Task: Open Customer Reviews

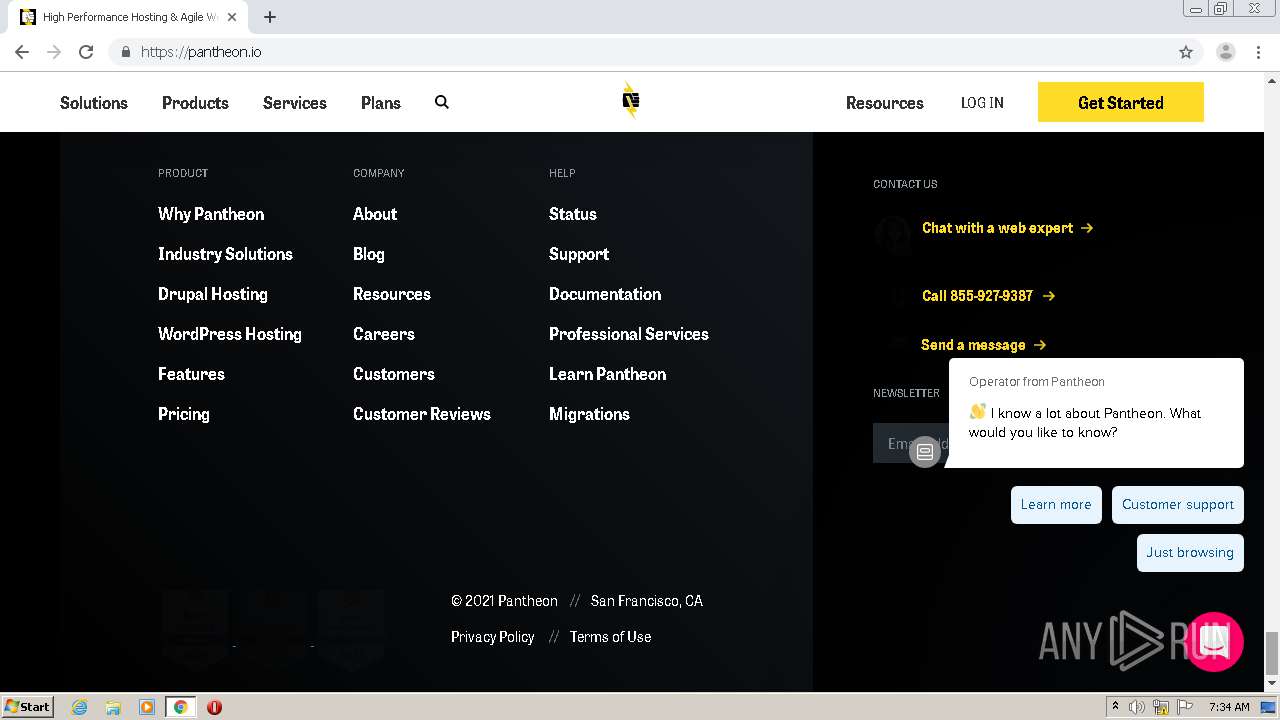Action: tap(422, 414)
